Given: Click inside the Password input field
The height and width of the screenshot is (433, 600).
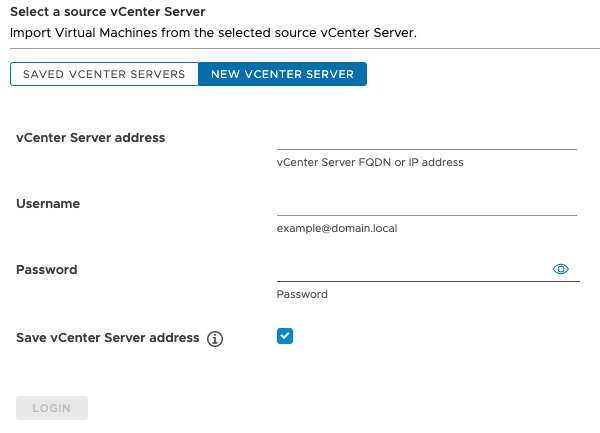Looking at the screenshot, I should pyautogui.click(x=410, y=270).
